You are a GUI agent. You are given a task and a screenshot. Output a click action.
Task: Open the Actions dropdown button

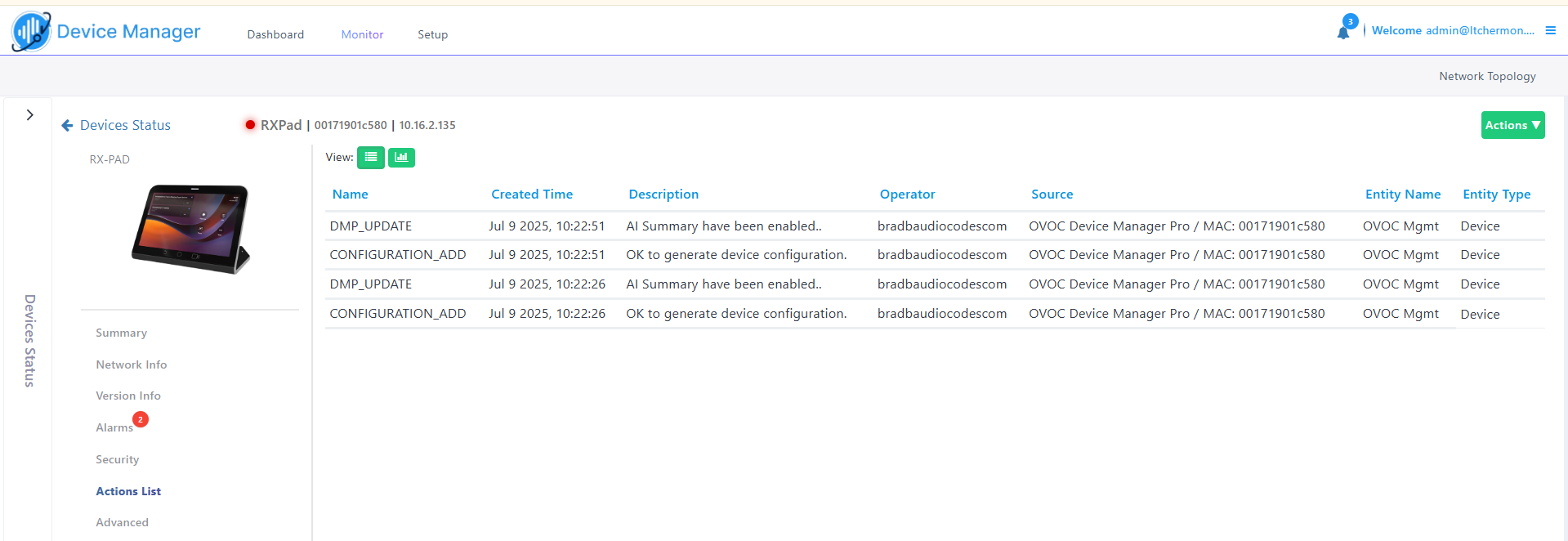tap(1512, 125)
